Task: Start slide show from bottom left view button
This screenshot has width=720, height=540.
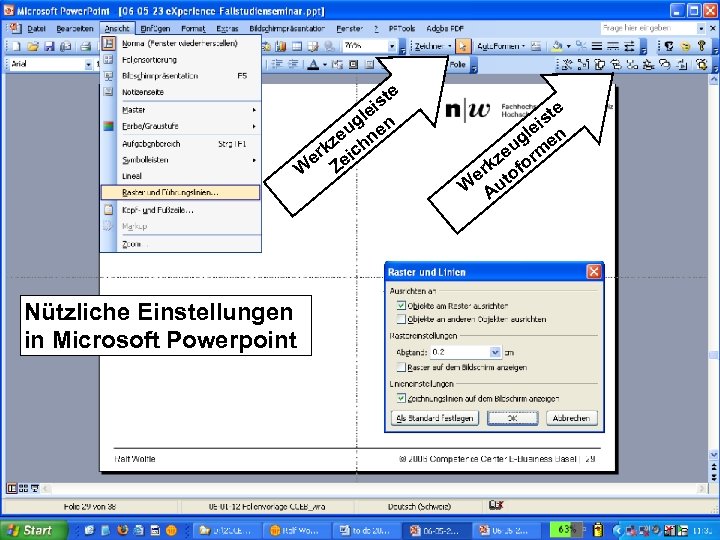Action: [x=34, y=488]
